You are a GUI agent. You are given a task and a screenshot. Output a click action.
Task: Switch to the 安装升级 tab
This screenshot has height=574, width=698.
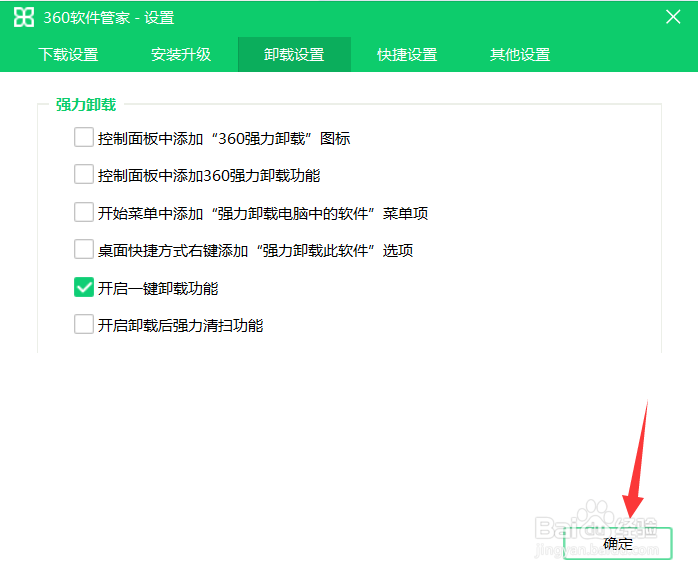pyautogui.click(x=181, y=54)
